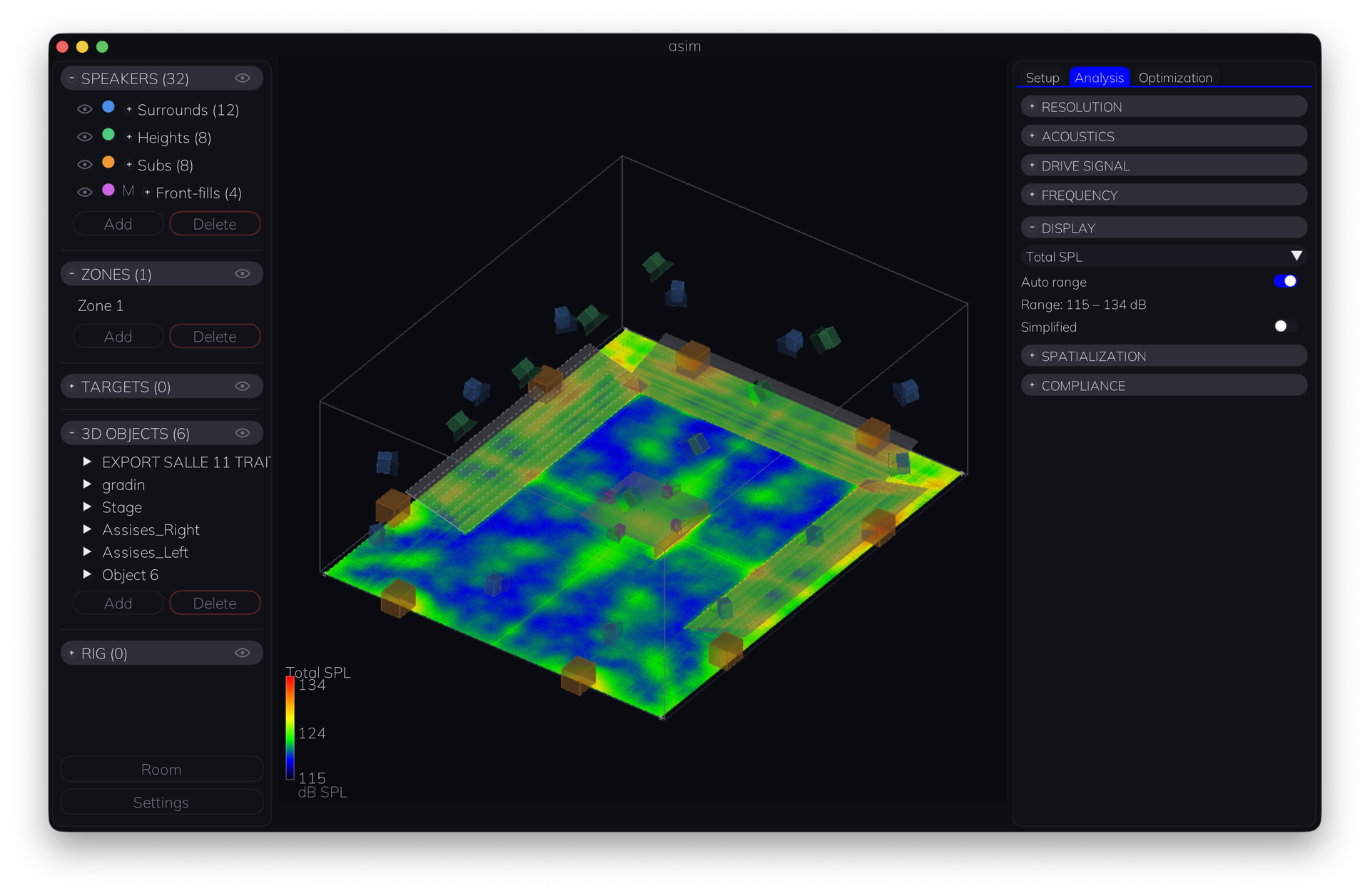Toggle visibility eye for Heights group

[x=85, y=137]
